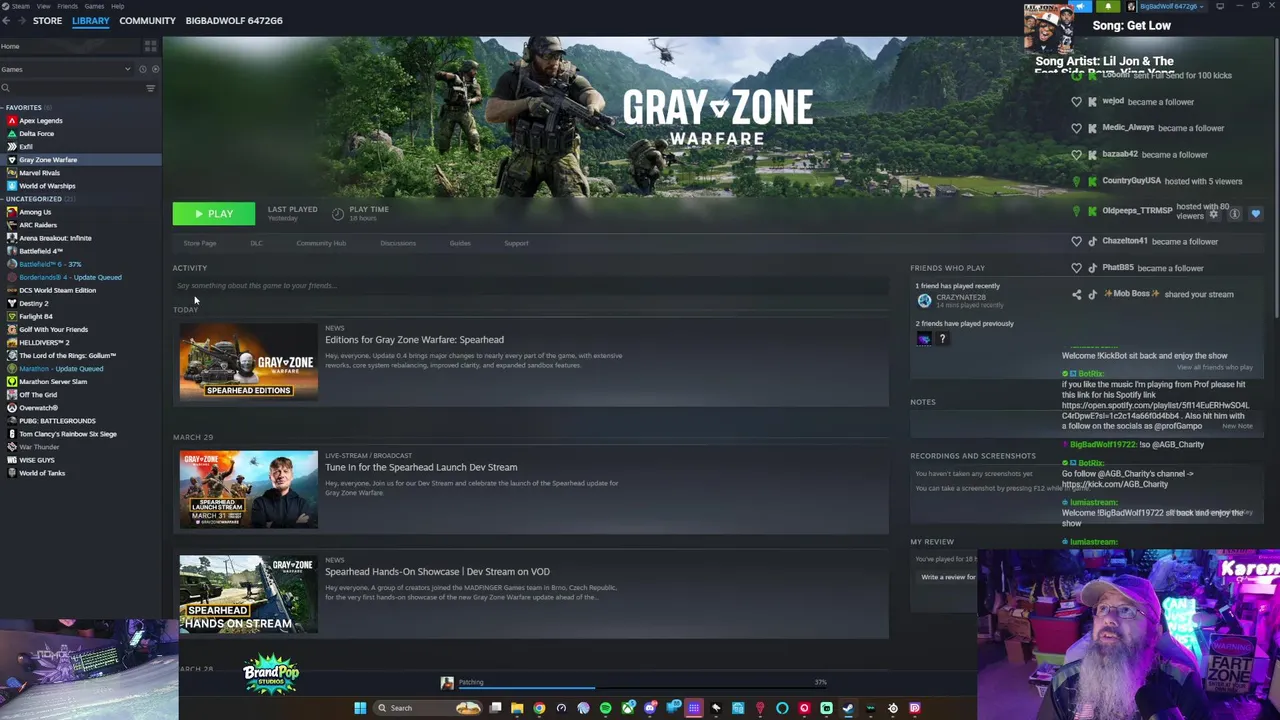Open the Friends menu
This screenshot has width=1280, height=720.
67,6
